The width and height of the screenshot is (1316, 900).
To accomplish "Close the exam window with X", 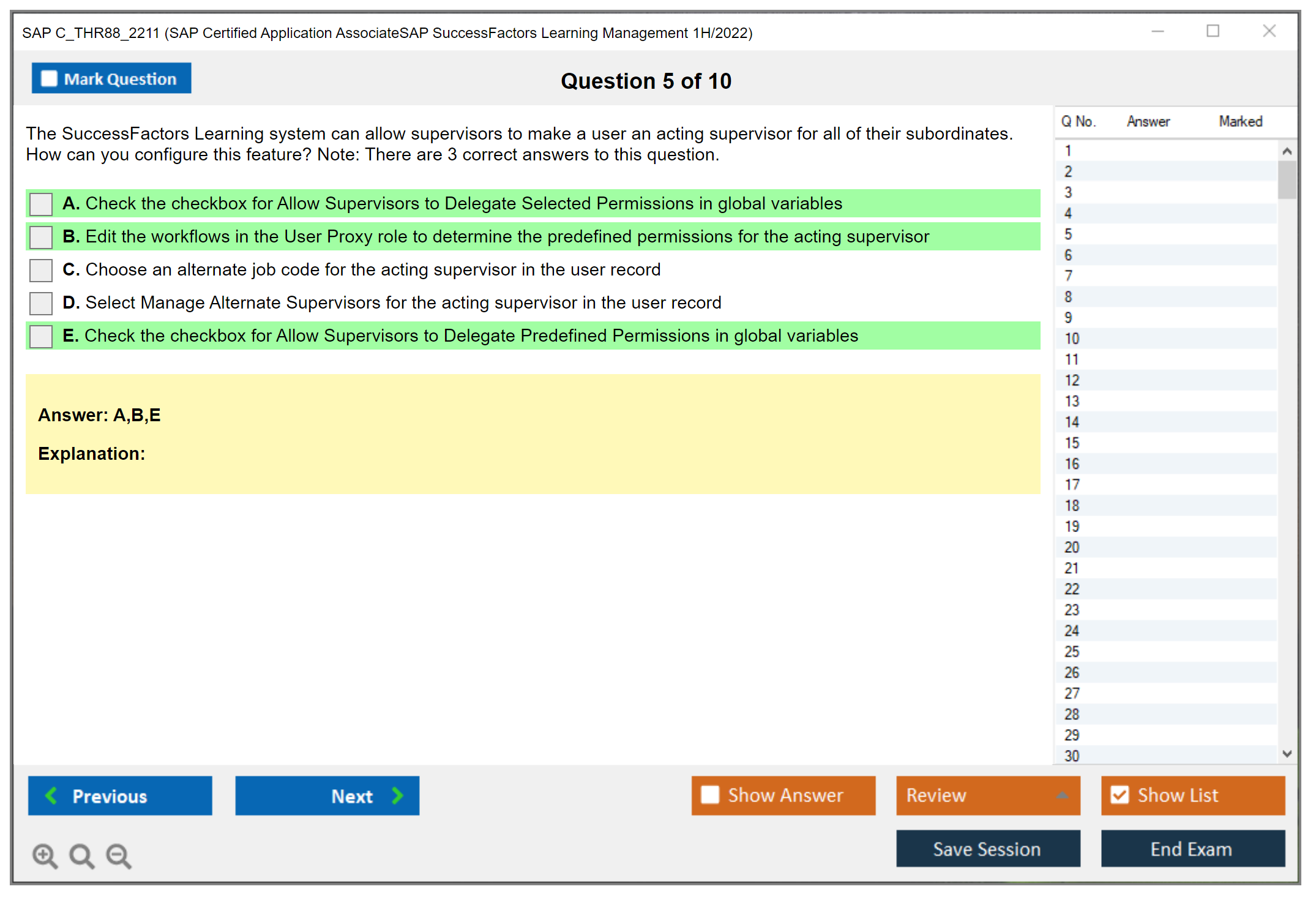I will click(x=1269, y=31).
